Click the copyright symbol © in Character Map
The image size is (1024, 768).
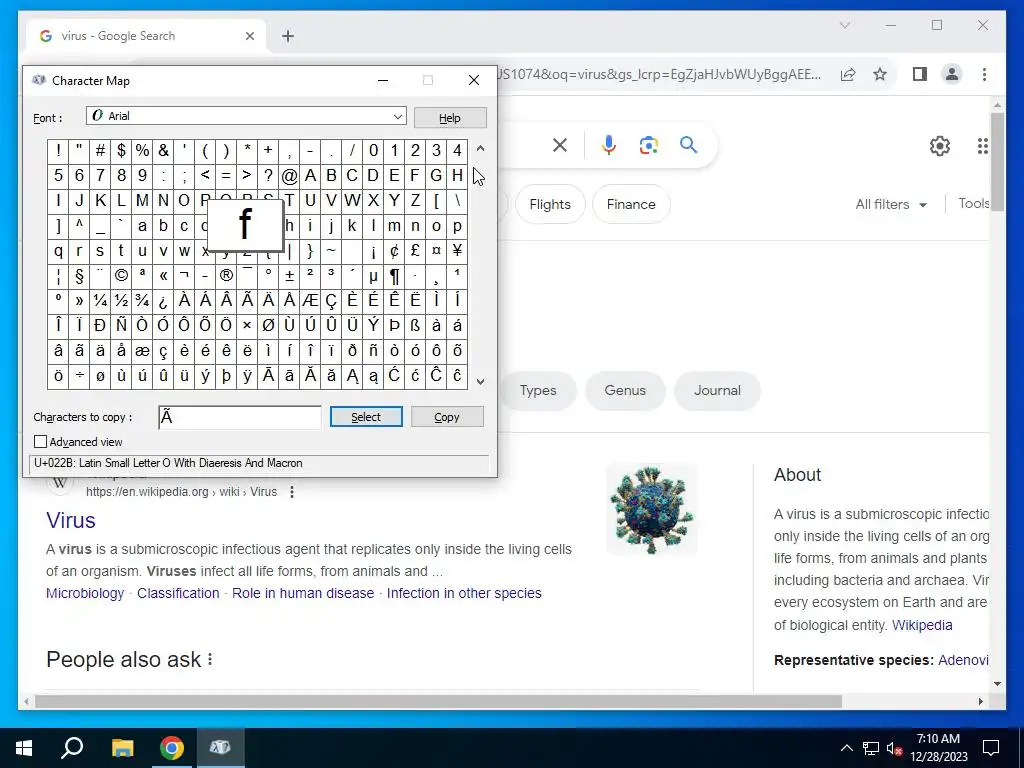[121, 276]
